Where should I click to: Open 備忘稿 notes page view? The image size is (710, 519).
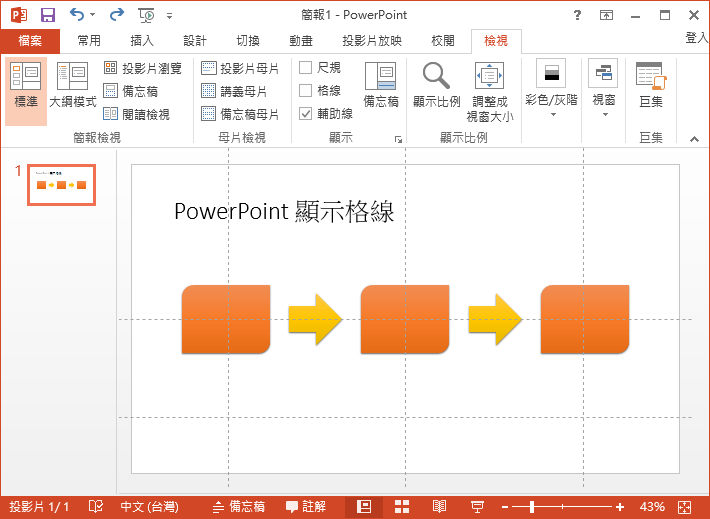131,91
